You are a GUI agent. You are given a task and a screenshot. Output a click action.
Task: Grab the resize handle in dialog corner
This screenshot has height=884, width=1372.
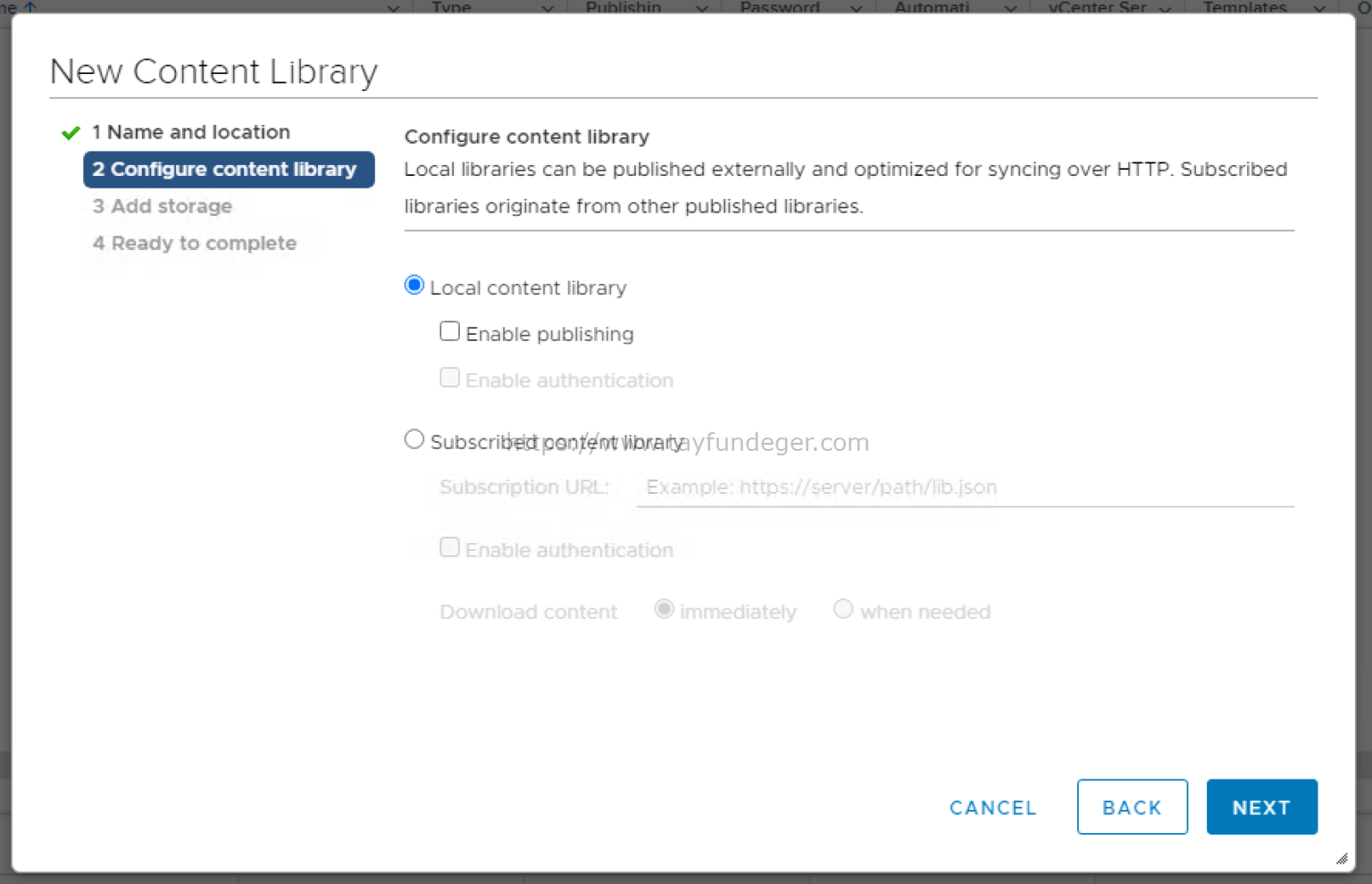[x=1341, y=858]
